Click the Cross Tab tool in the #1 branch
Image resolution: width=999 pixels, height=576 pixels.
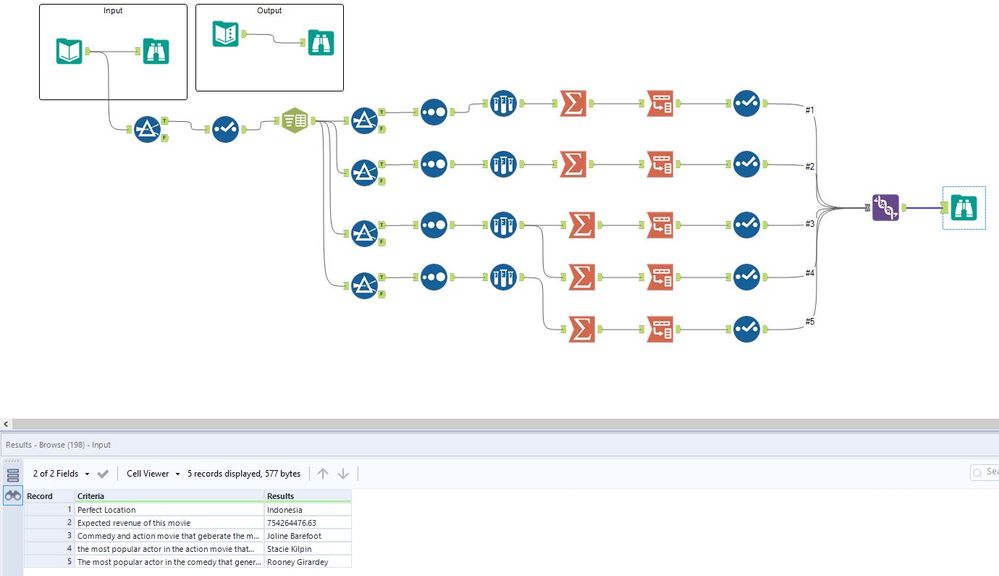pyautogui.click(x=660, y=103)
